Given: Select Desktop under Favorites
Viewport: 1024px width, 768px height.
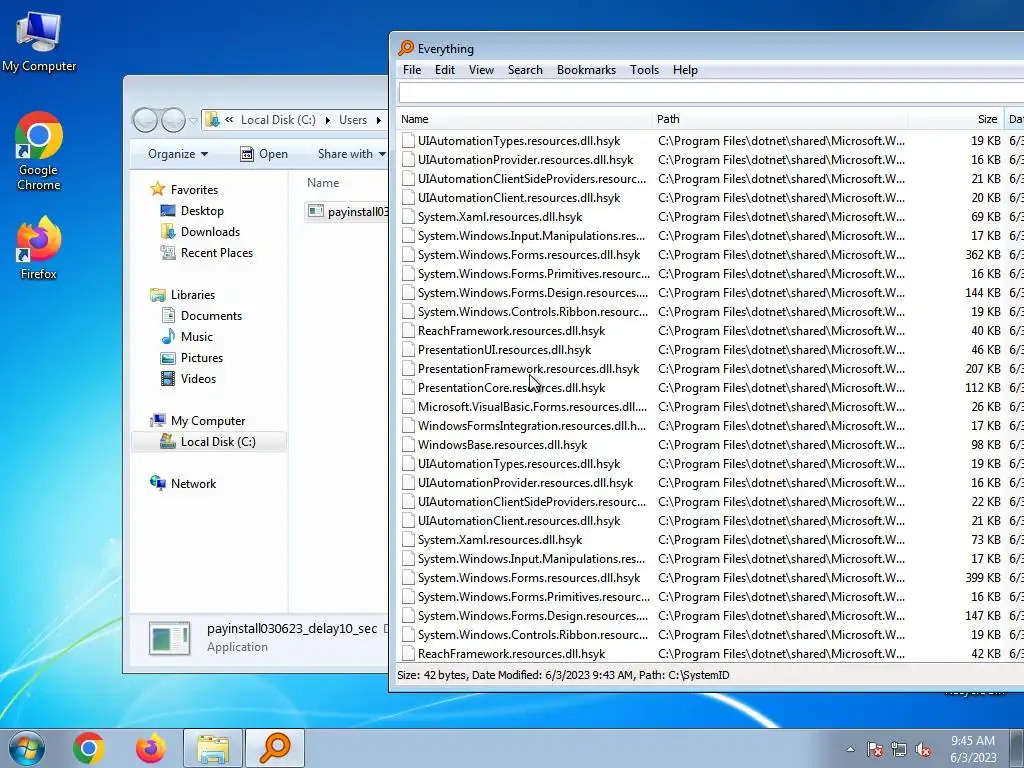Looking at the screenshot, I should pyautogui.click(x=192, y=211).
